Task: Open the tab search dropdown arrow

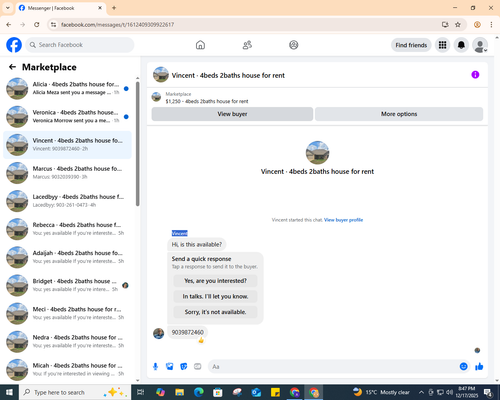Action: [x=8, y=8]
